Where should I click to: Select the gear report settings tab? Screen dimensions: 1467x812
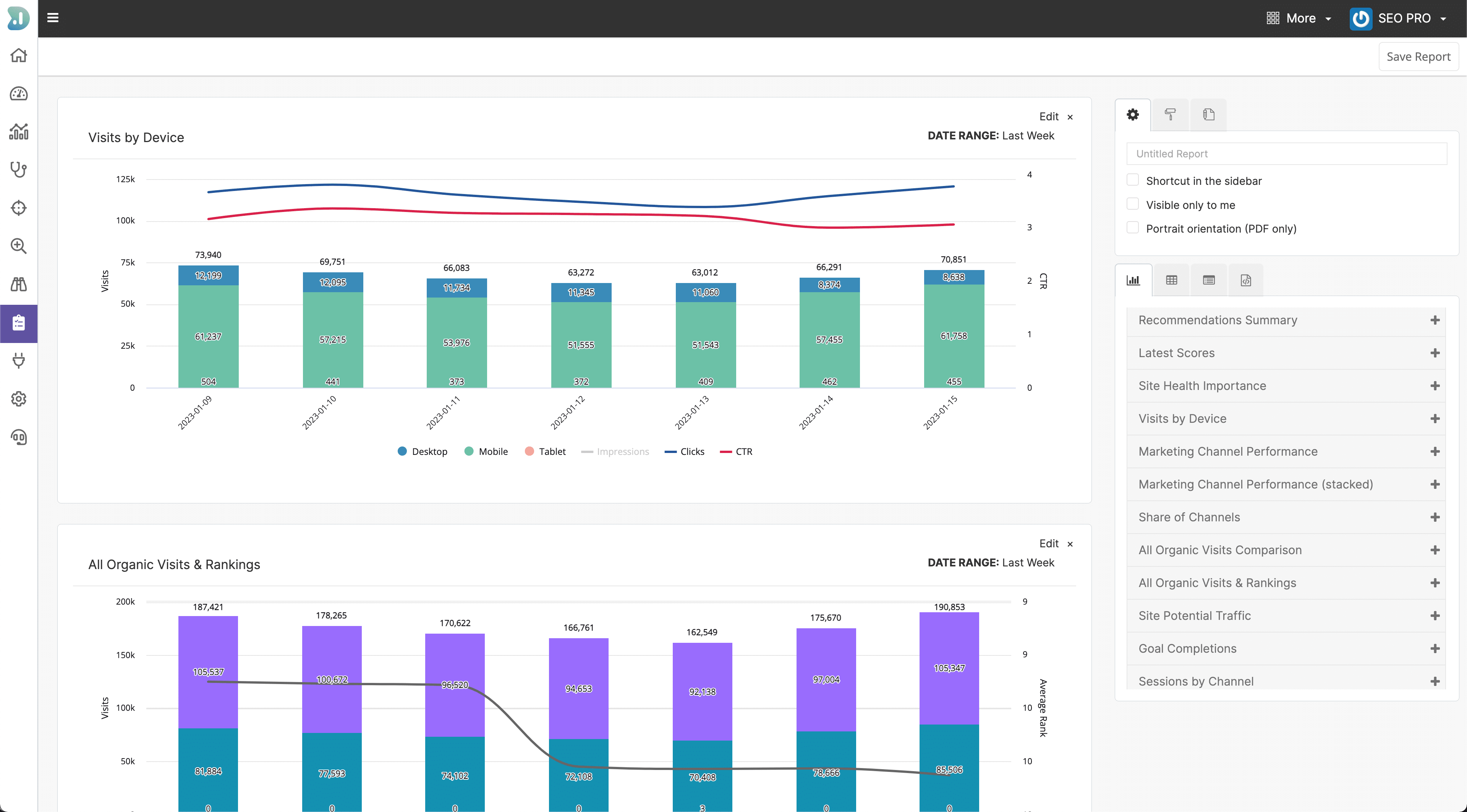click(x=1133, y=115)
